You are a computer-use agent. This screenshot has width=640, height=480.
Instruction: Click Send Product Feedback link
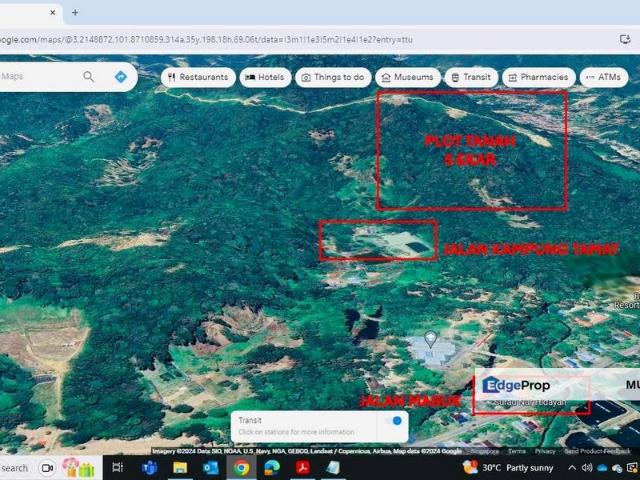tap(597, 451)
